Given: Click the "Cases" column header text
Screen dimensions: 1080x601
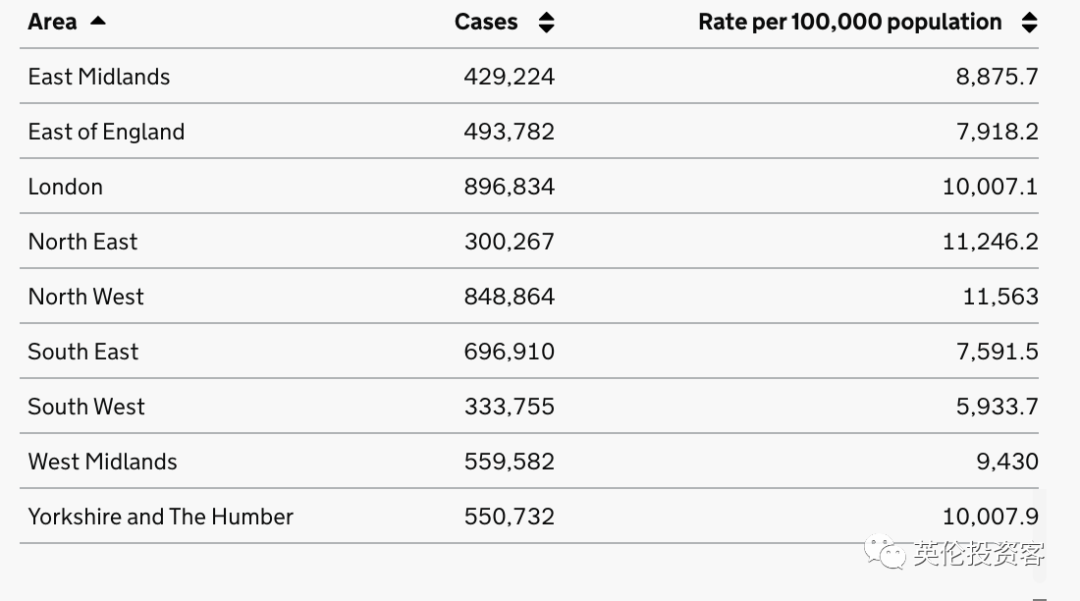Looking at the screenshot, I should coord(486,22).
